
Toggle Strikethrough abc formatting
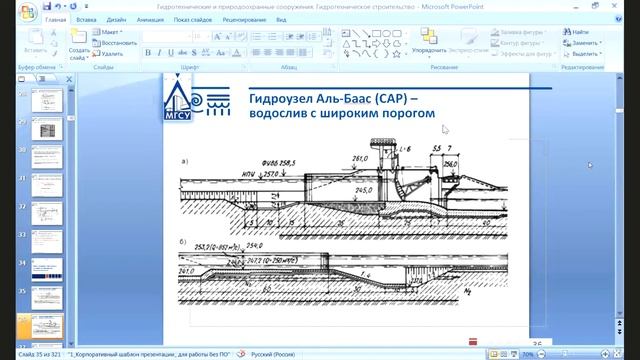point(182,53)
